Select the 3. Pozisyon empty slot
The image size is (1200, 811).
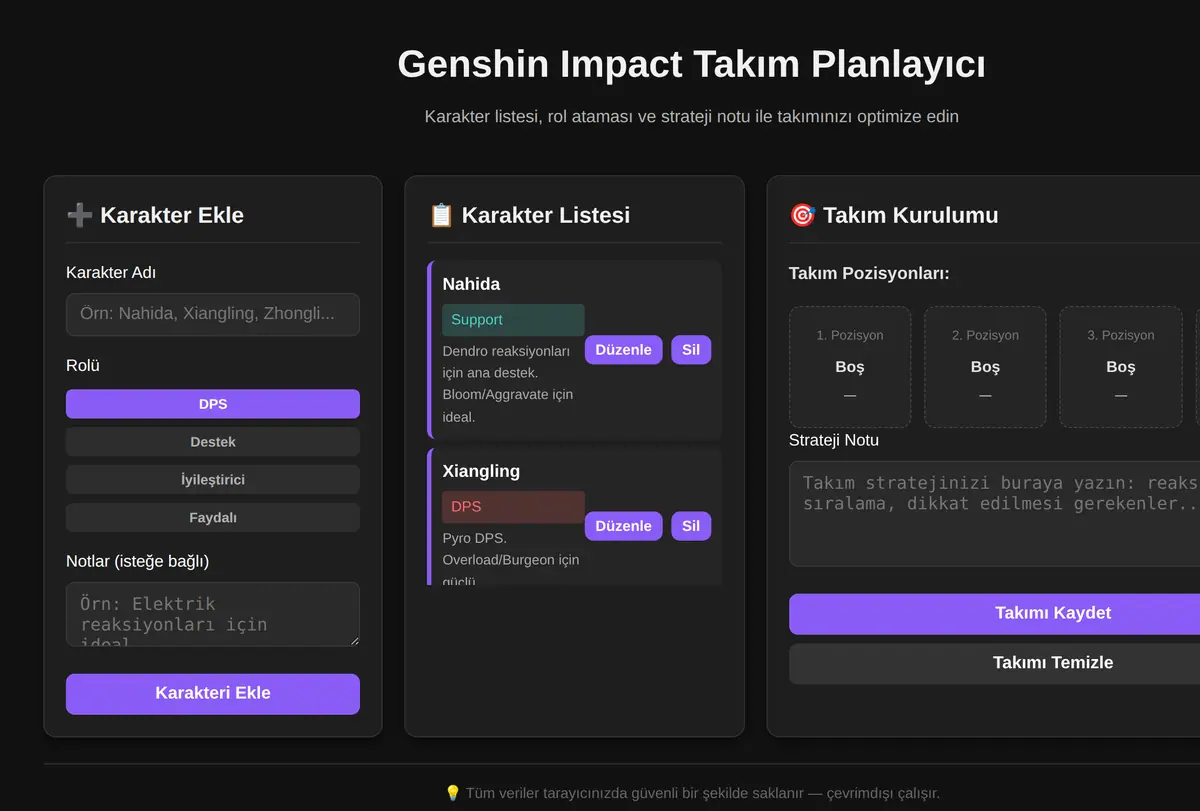coord(1121,367)
